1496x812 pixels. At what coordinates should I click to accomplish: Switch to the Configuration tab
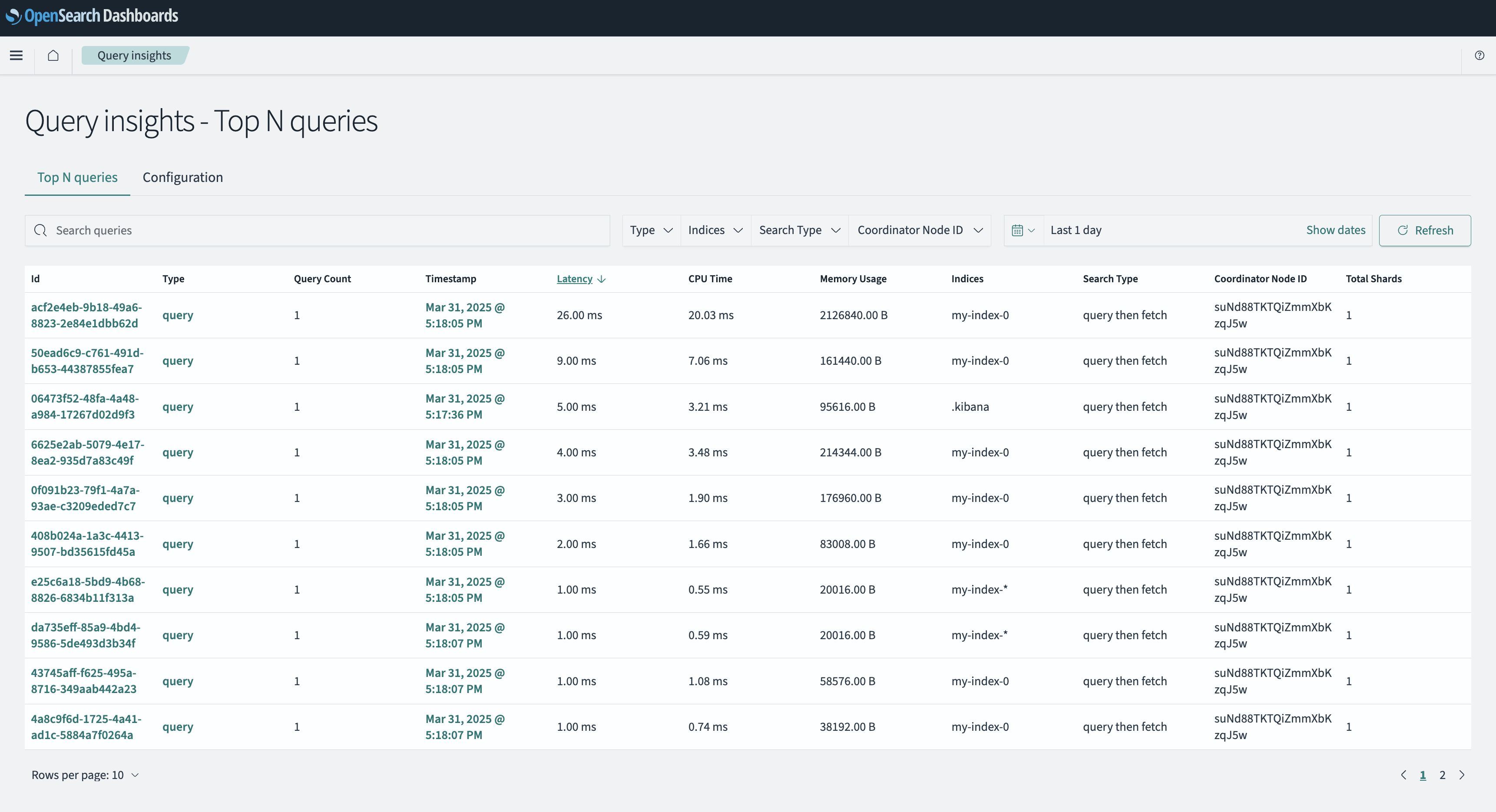point(182,177)
